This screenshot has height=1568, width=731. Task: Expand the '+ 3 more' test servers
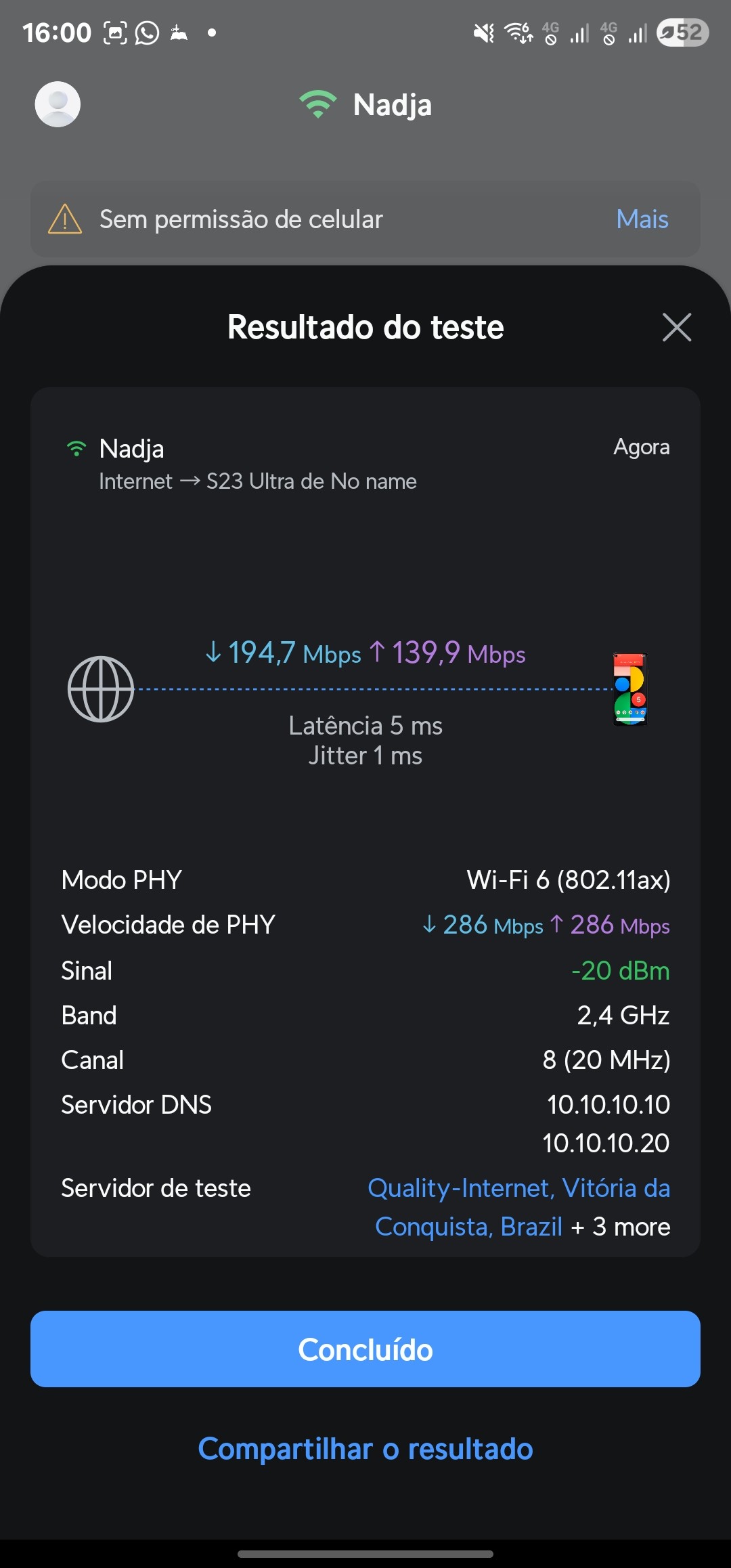pyautogui.click(x=621, y=1227)
